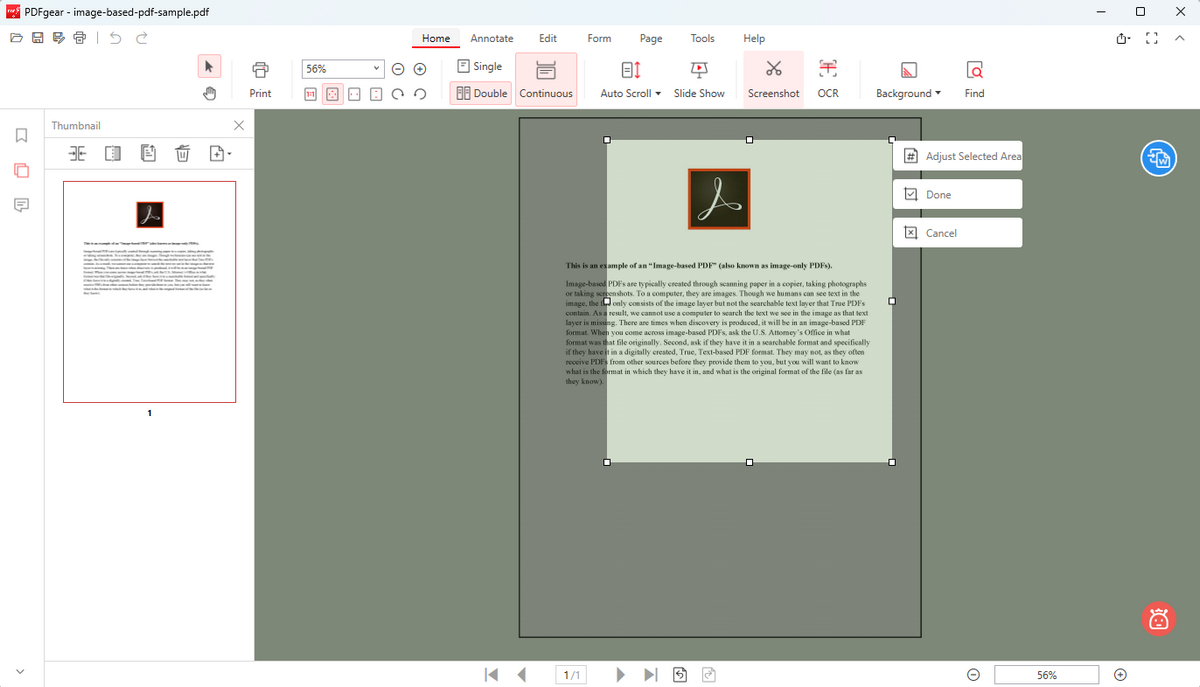
Task: Open the zoom percentage dropdown
Action: (x=376, y=69)
